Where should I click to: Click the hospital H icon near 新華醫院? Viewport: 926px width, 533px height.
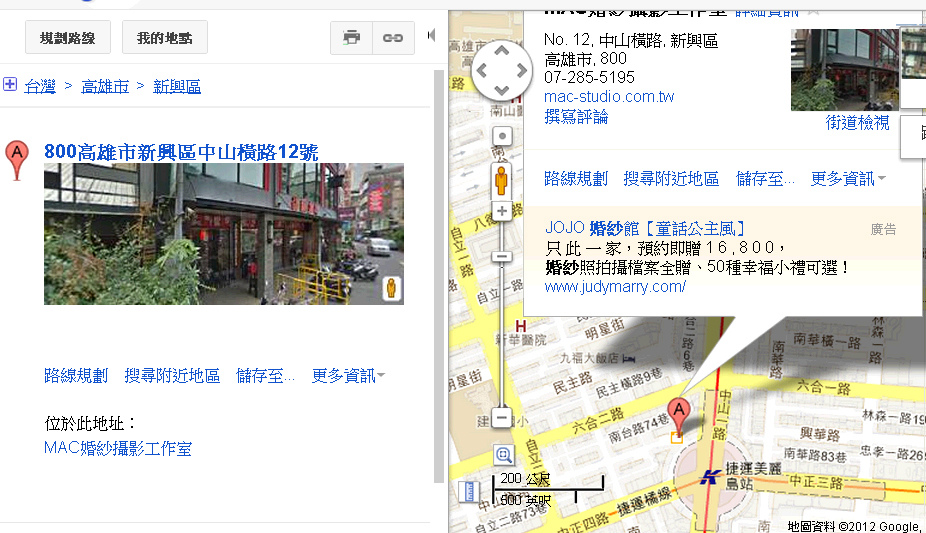click(520, 326)
